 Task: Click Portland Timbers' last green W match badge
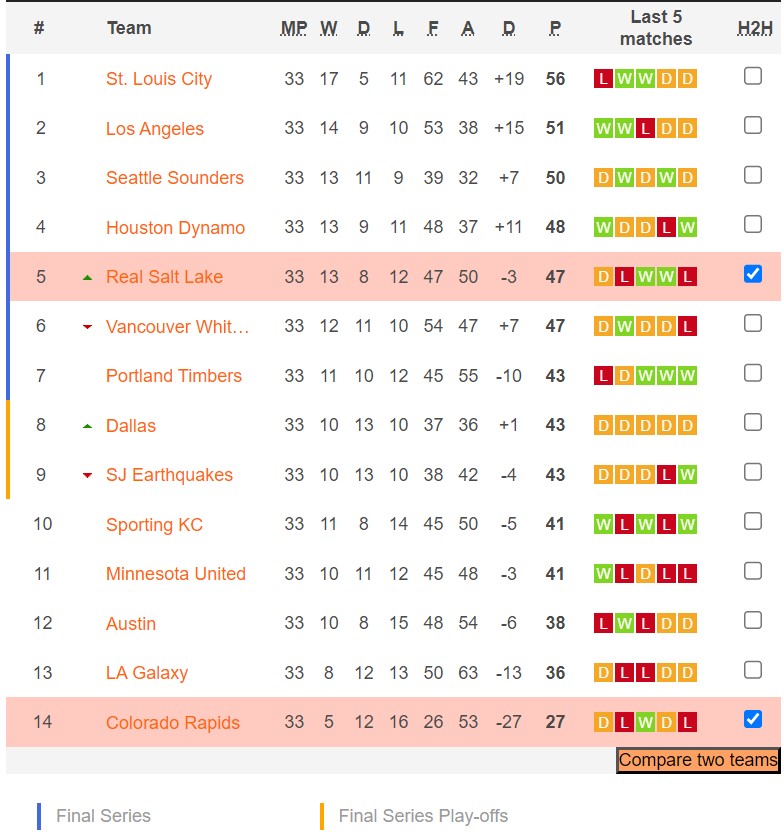coord(687,376)
